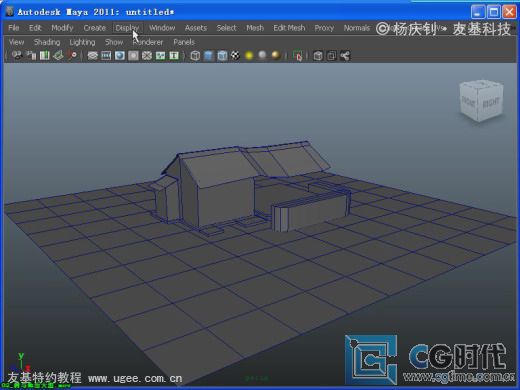Click the Wireframe on Shaded icon

coord(222,55)
